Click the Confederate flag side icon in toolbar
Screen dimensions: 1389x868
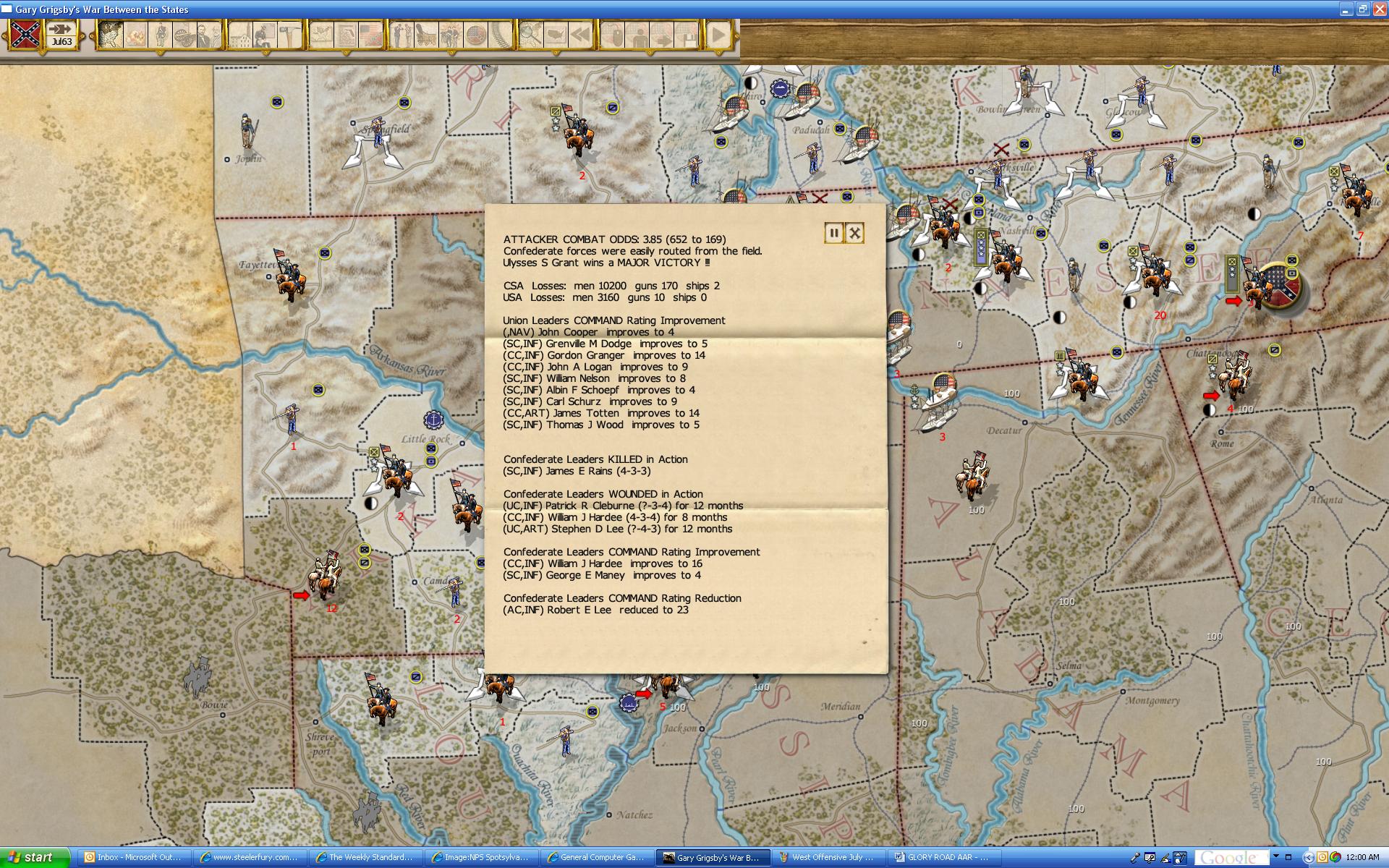click(x=25, y=34)
